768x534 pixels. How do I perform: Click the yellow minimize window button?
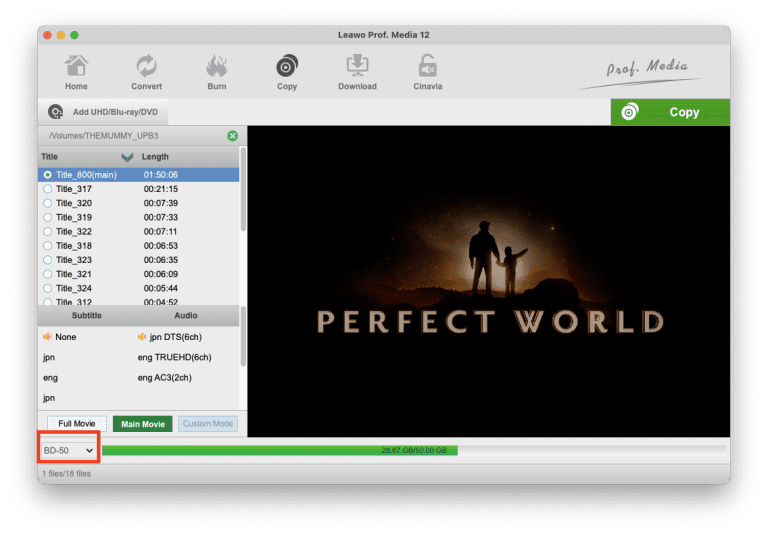61,35
